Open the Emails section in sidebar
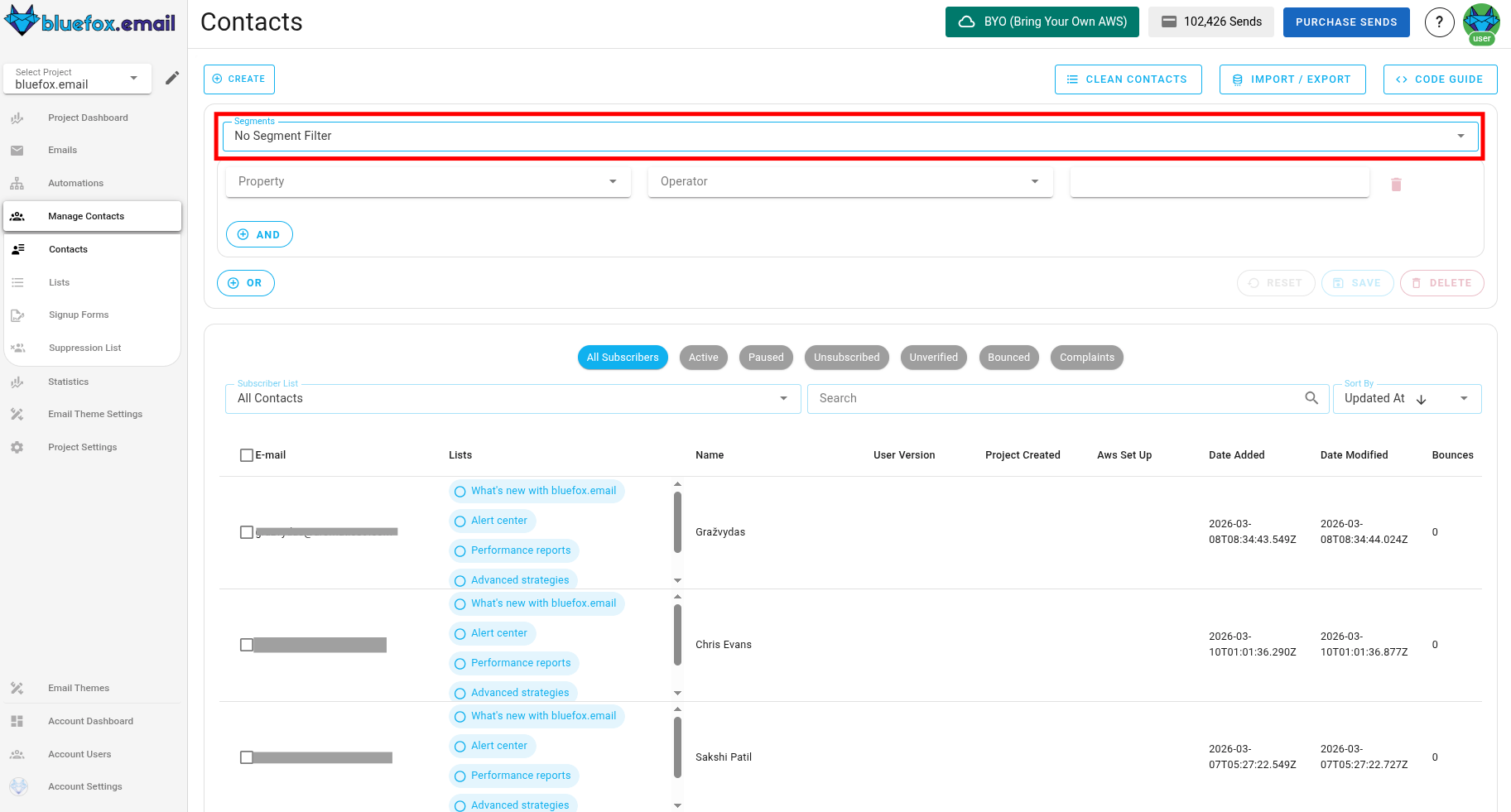Image resolution: width=1511 pixels, height=812 pixels. click(62, 150)
